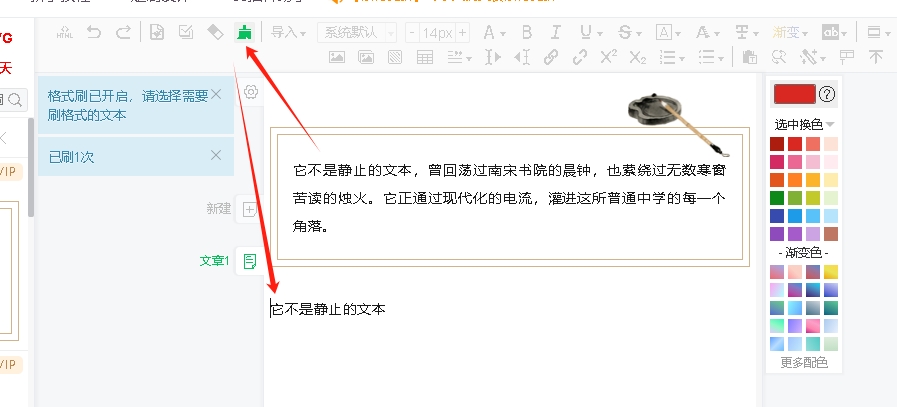Close the 已刷1次 notification

tap(216, 155)
